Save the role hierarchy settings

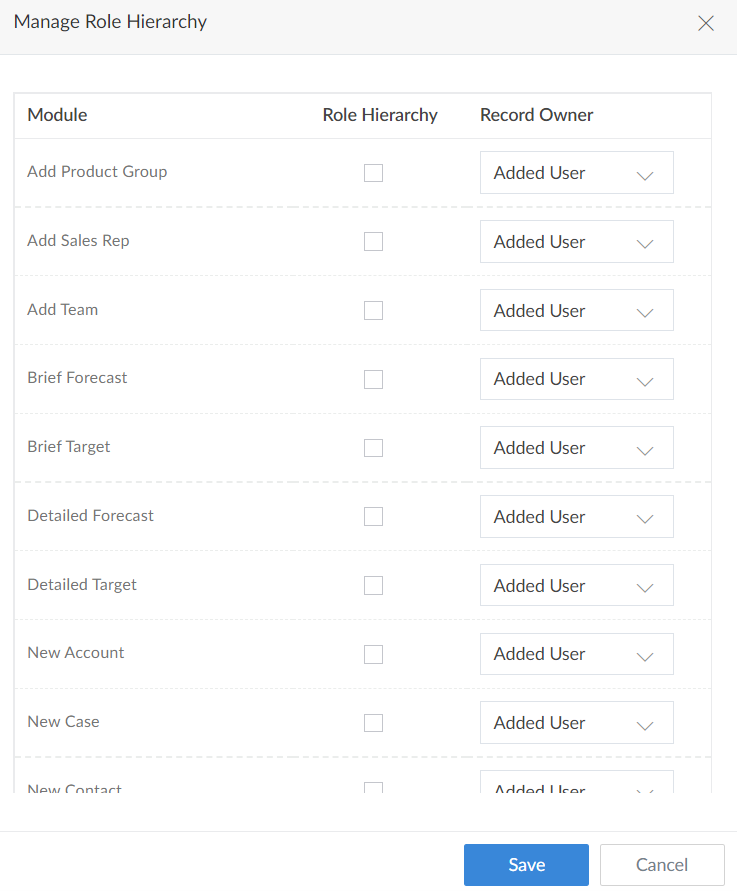(x=526, y=865)
